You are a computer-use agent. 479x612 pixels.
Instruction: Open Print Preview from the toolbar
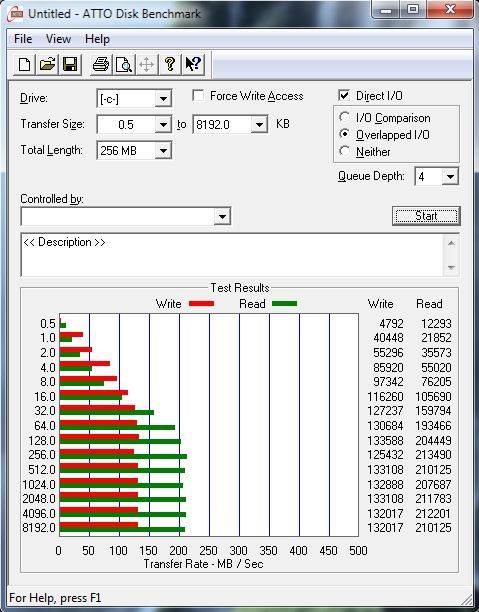pos(123,64)
